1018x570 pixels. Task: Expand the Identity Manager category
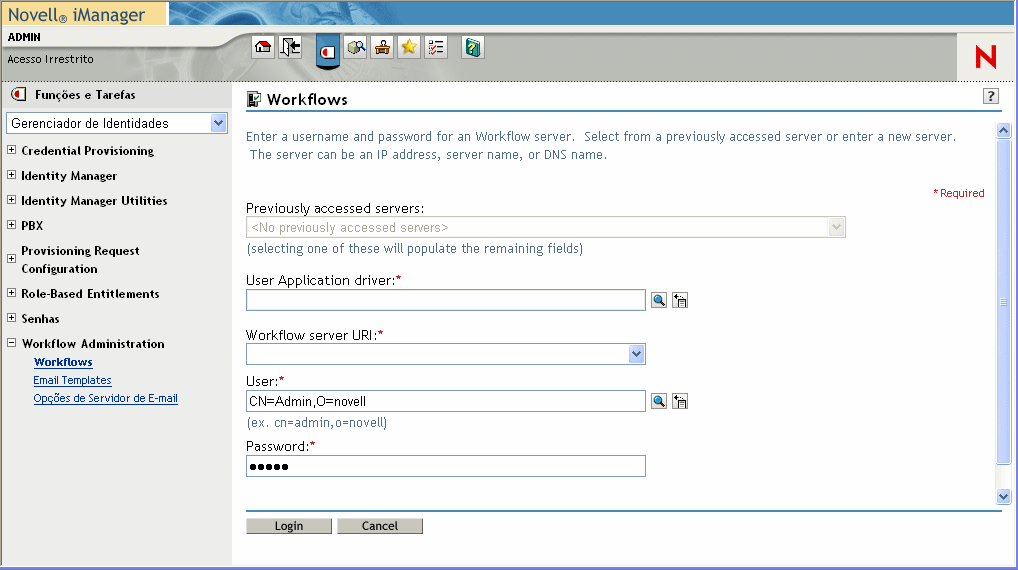click(11, 175)
